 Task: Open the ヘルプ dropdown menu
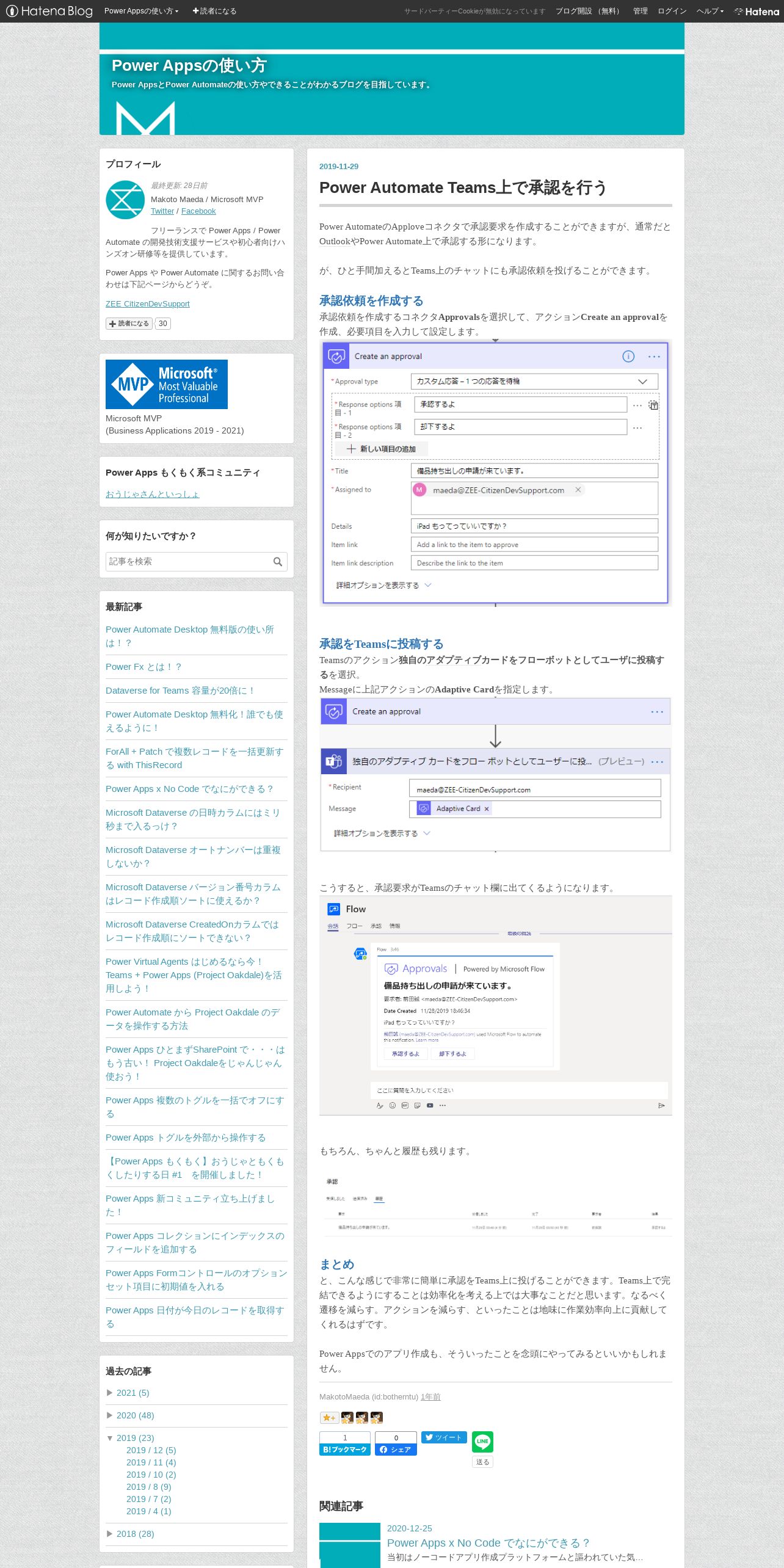[710, 11]
